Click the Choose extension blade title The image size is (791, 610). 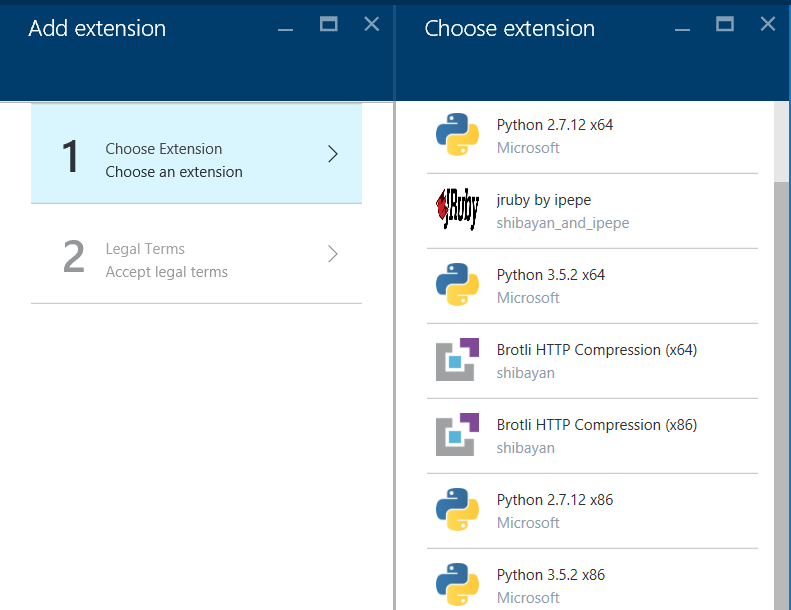coord(510,28)
